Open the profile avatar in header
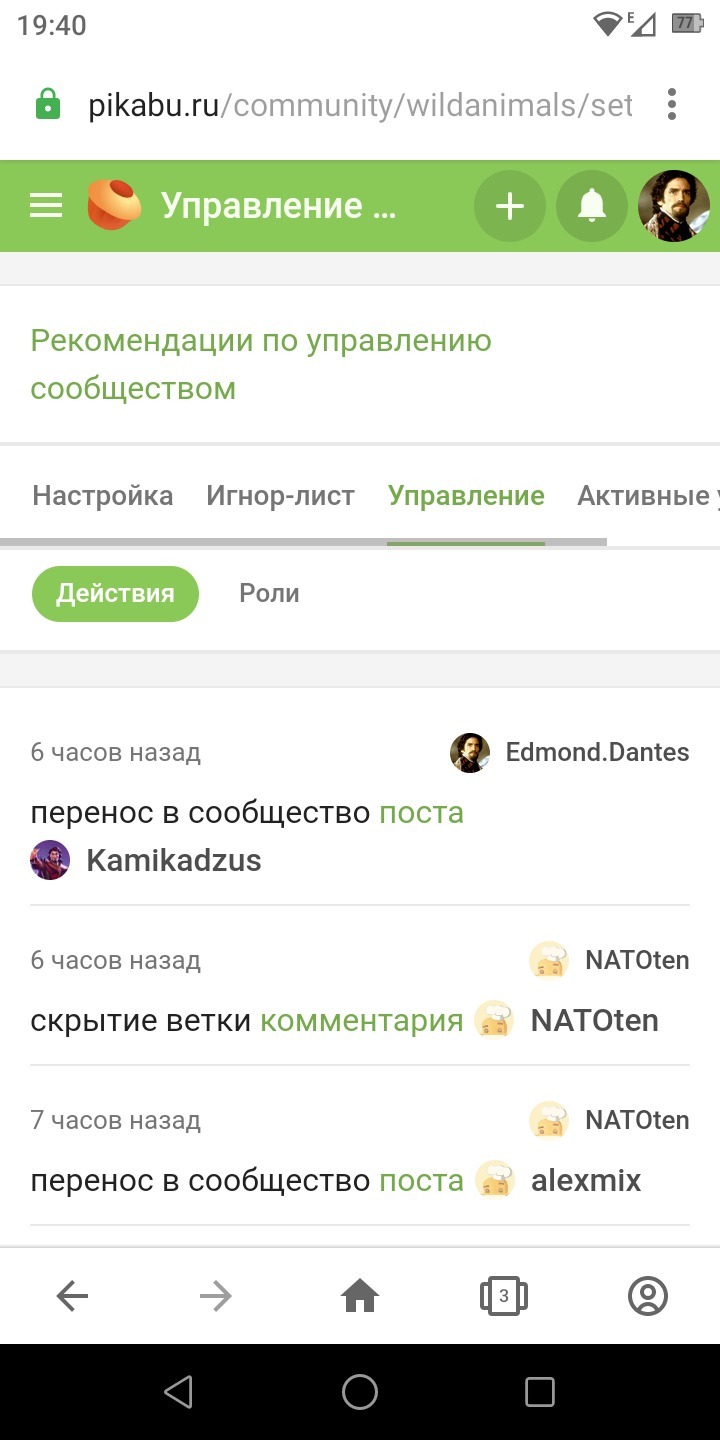Screen dimensions: 720x1440 (x=674, y=206)
